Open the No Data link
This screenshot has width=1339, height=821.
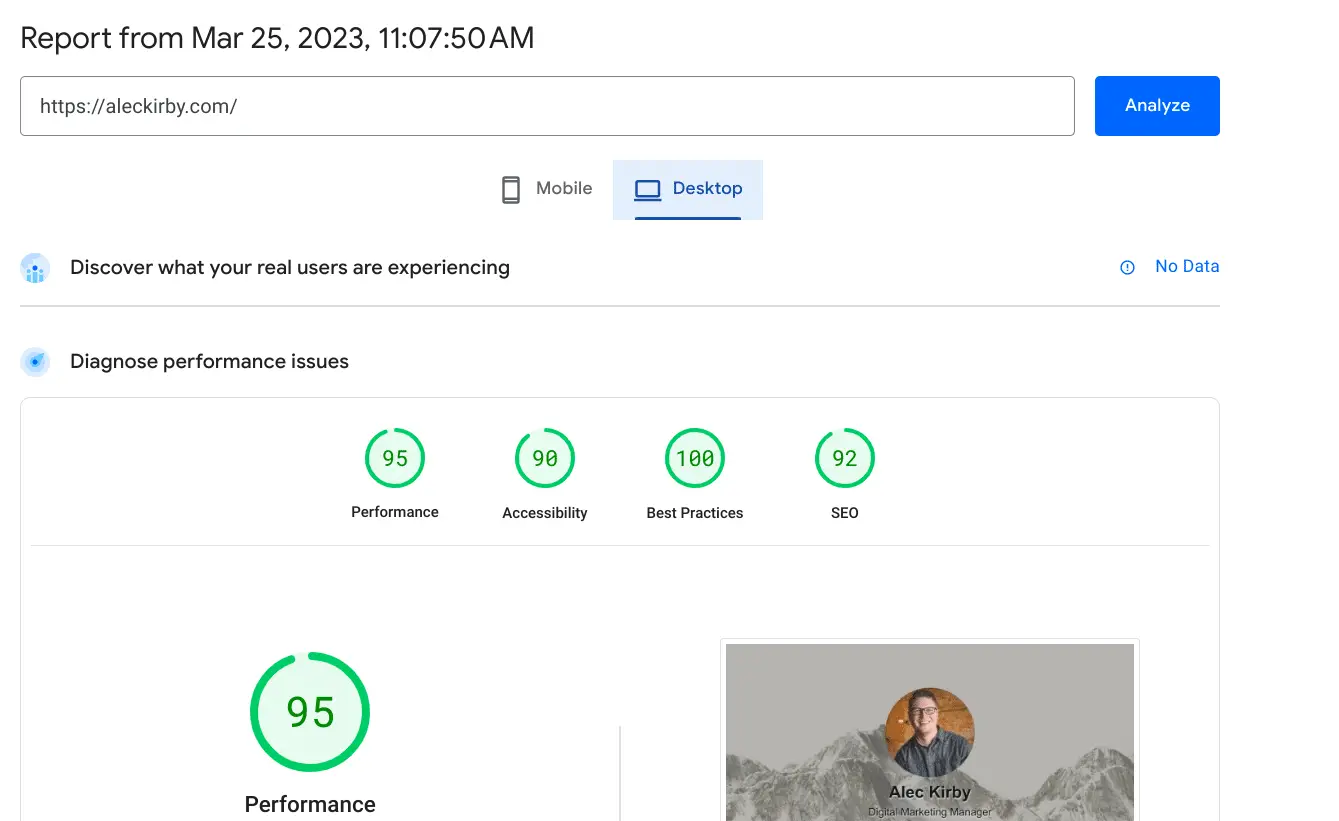pyautogui.click(x=1187, y=266)
